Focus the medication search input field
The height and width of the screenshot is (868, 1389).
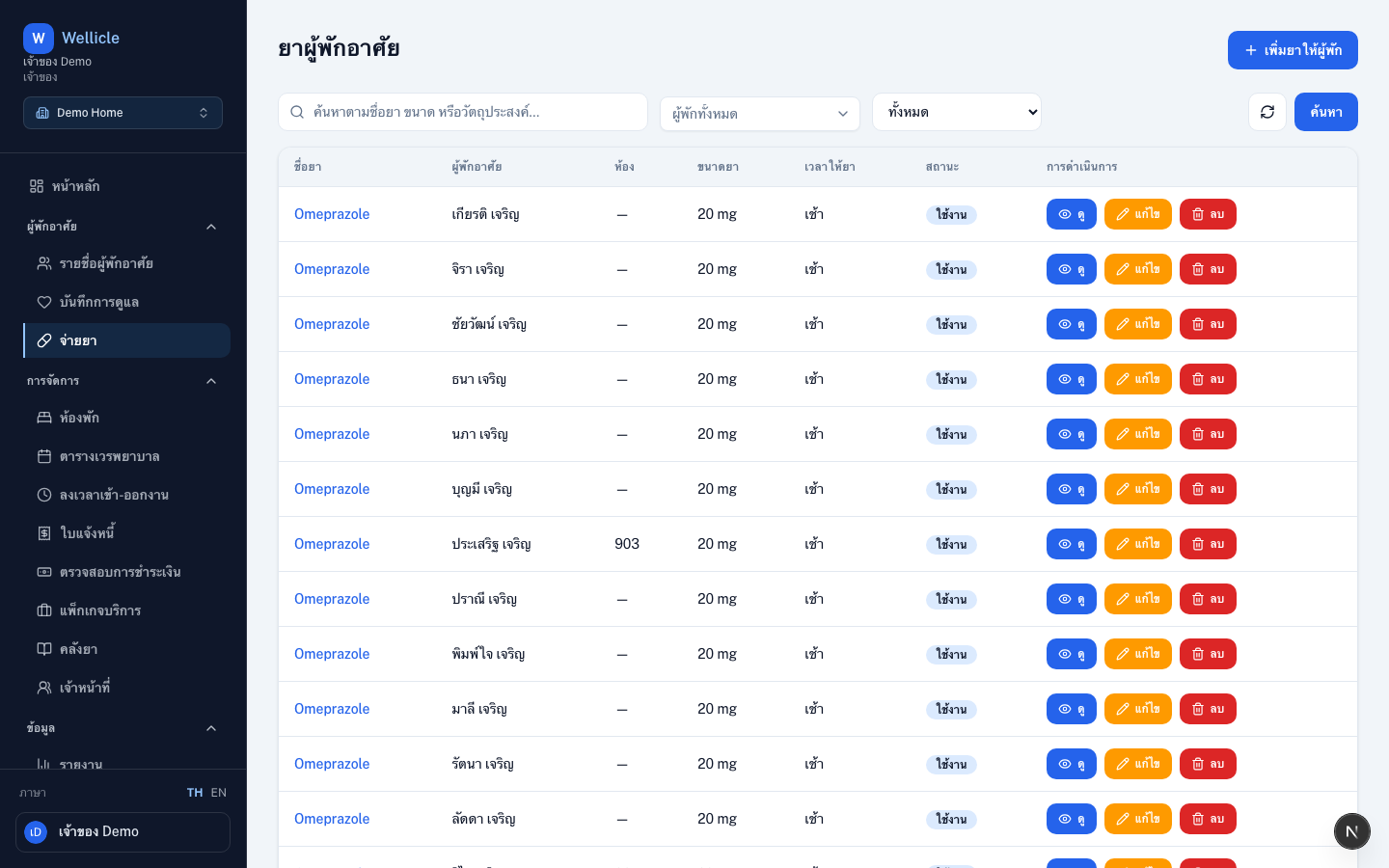[463, 112]
